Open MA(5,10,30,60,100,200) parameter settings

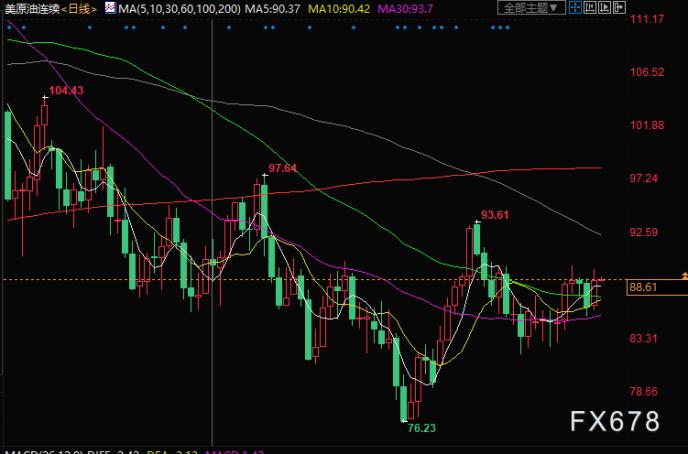pyautogui.click(x=179, y=8)
